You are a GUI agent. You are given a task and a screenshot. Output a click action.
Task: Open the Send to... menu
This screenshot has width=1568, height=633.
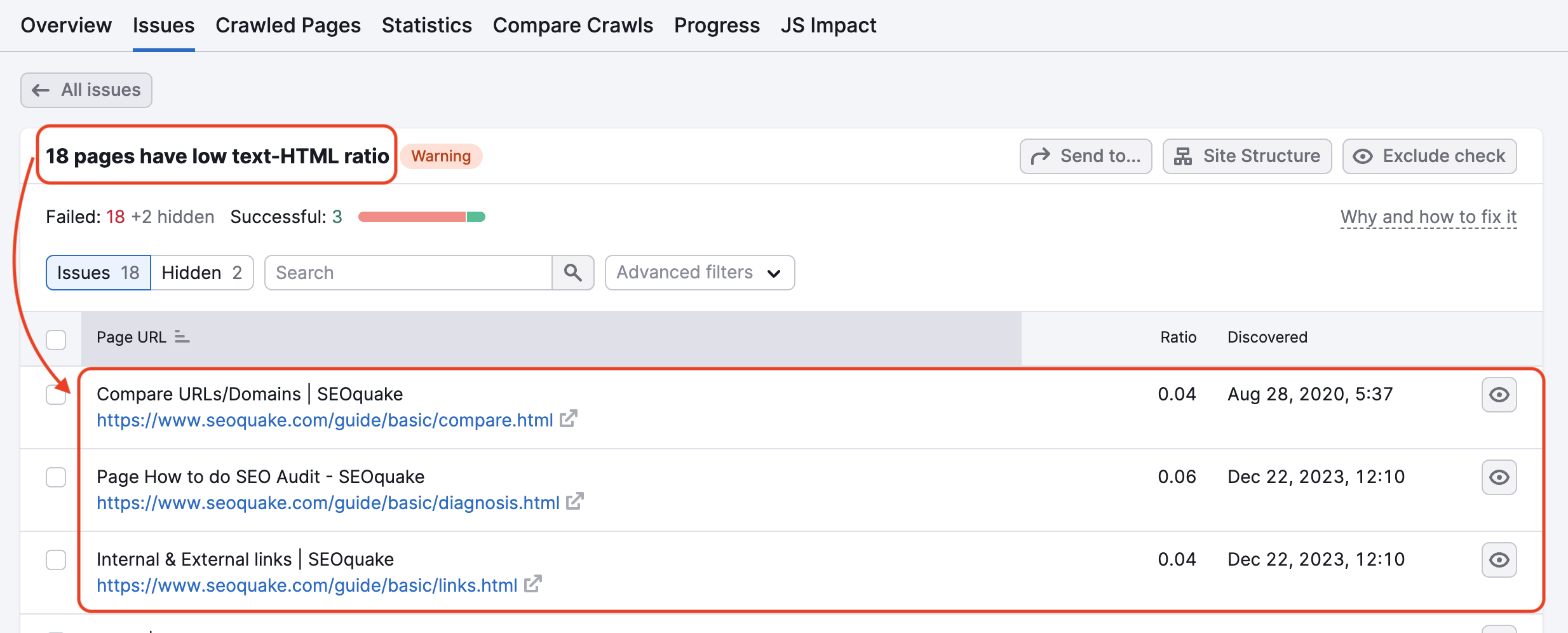tap(1086, 156)
